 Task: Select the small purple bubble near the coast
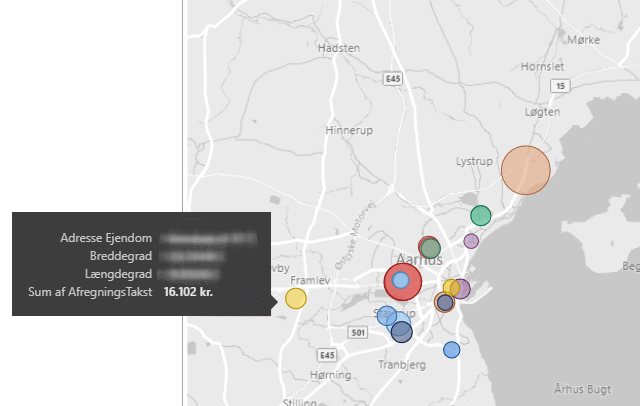[471, 241]
